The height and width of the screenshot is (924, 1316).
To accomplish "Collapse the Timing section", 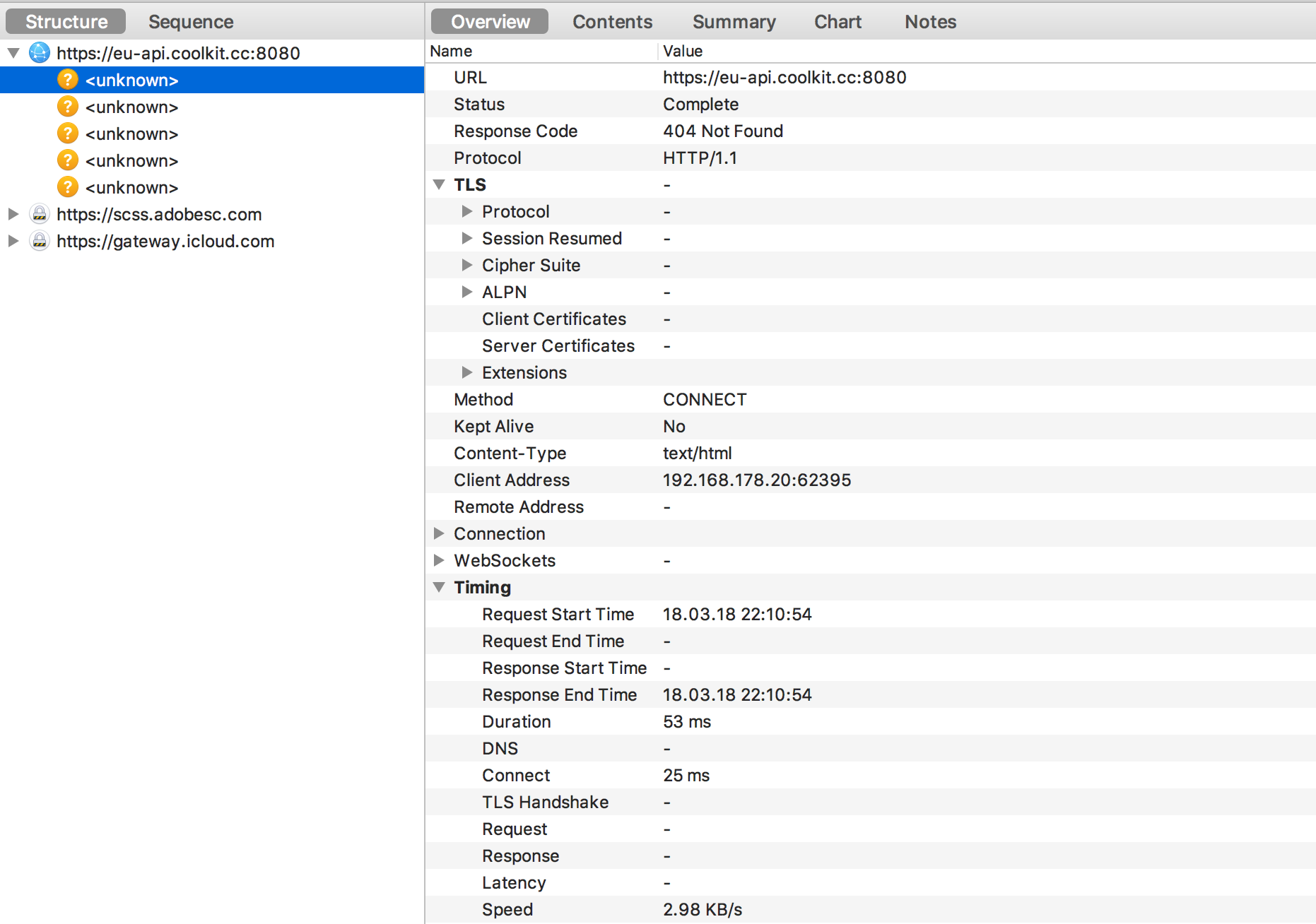I will coord(439,587).
